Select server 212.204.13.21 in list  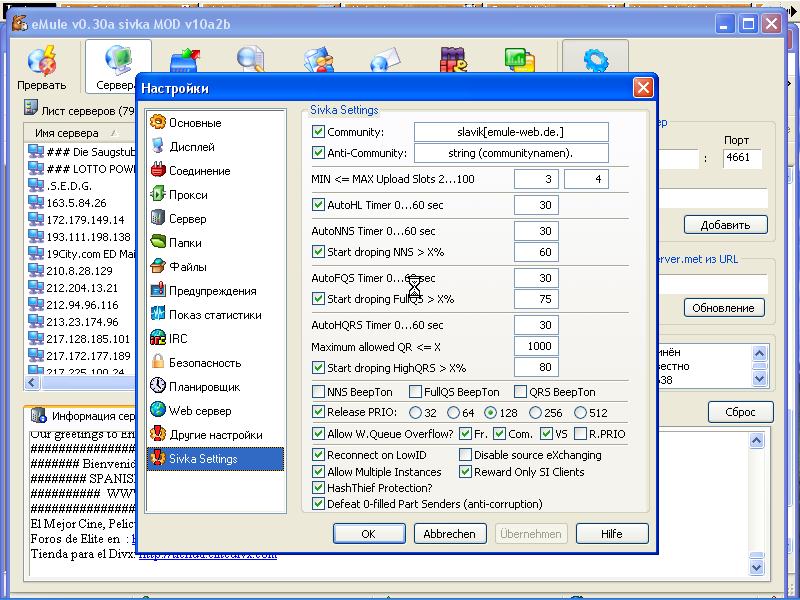[x=82, y=288]
